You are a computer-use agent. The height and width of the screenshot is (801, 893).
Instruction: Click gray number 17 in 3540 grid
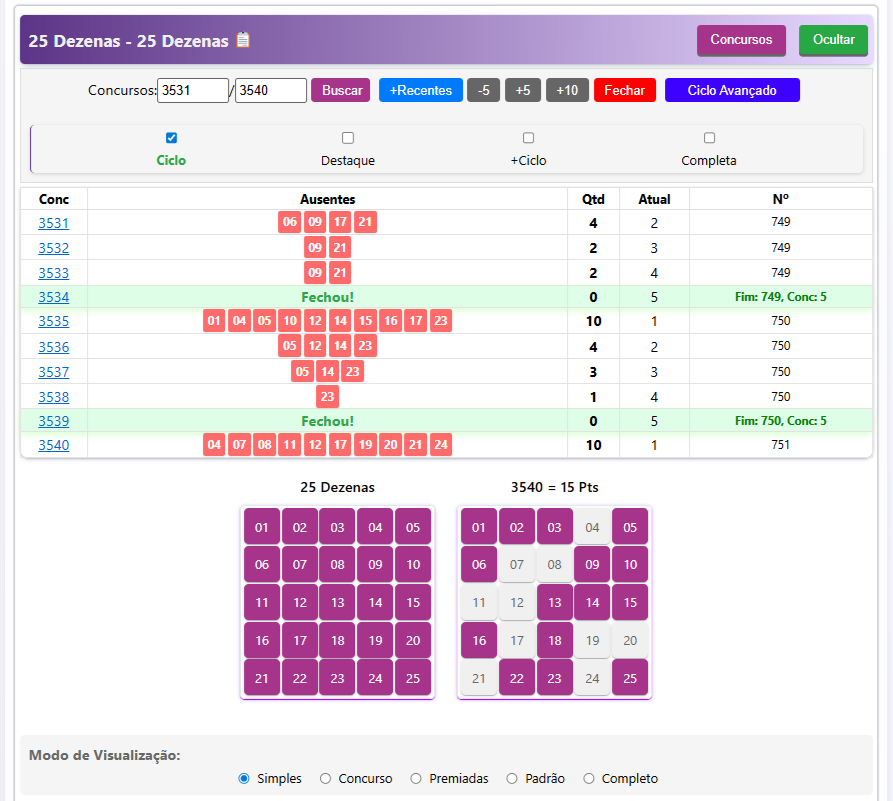click(517, 640)
